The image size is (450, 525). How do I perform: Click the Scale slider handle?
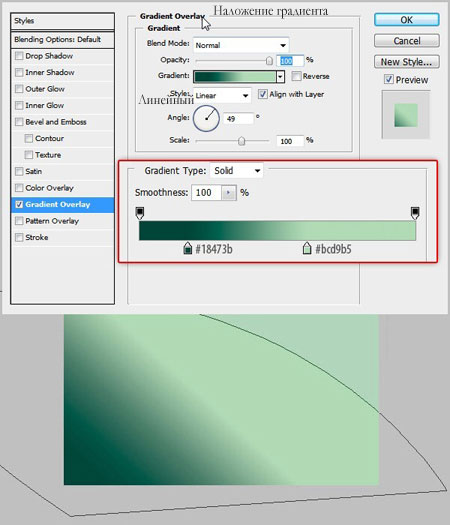click(x=241, y=141)
